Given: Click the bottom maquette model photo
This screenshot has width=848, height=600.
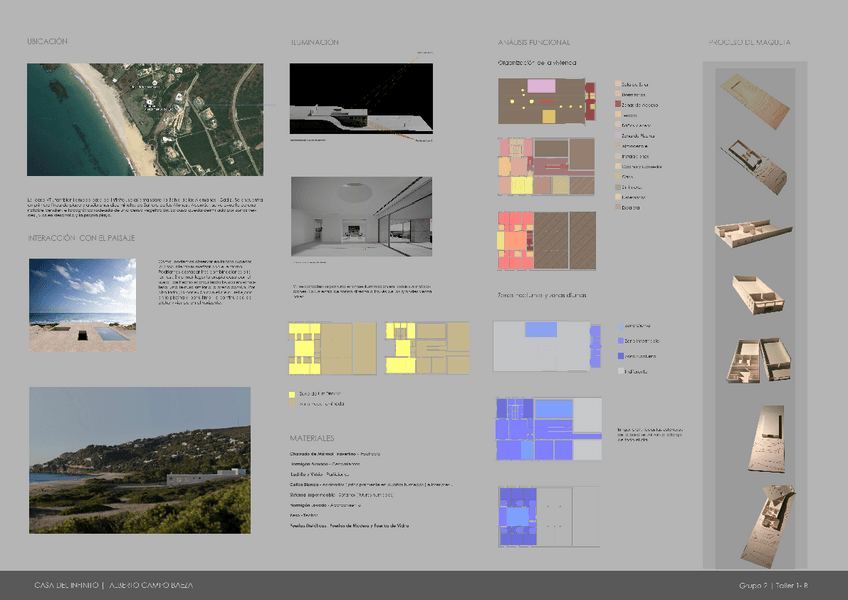Looking at the screenshot, I should pos(764,524).
